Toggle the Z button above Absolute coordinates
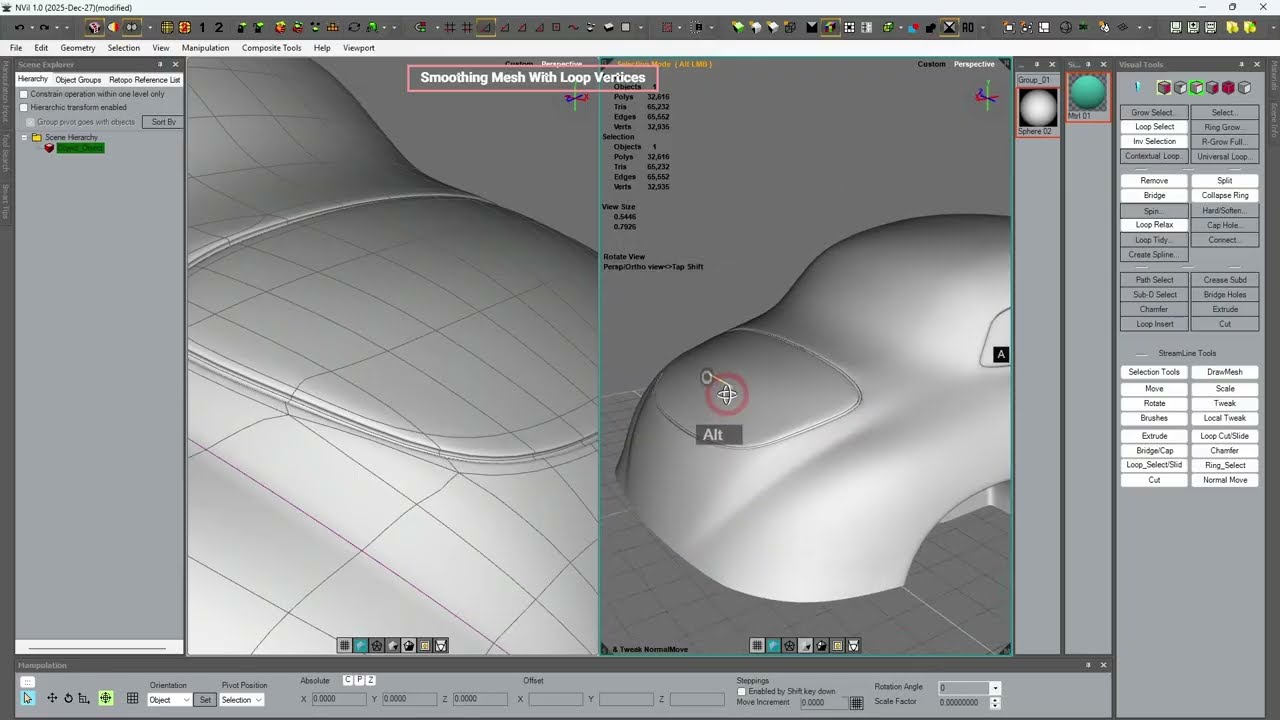The height and width of the screenshot is (720, 1280). 370,680
